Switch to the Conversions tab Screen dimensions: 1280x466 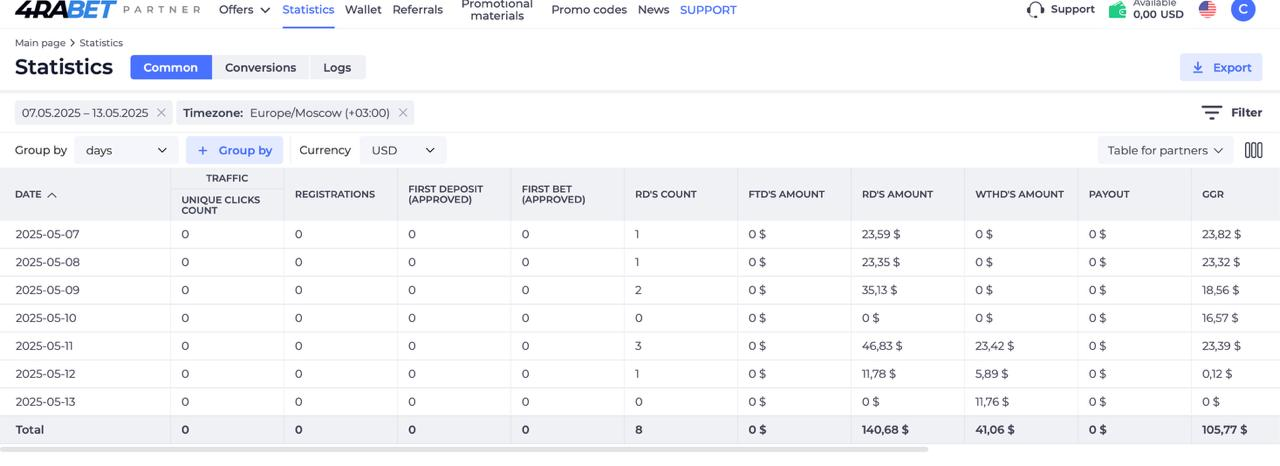tap(260, 67)
